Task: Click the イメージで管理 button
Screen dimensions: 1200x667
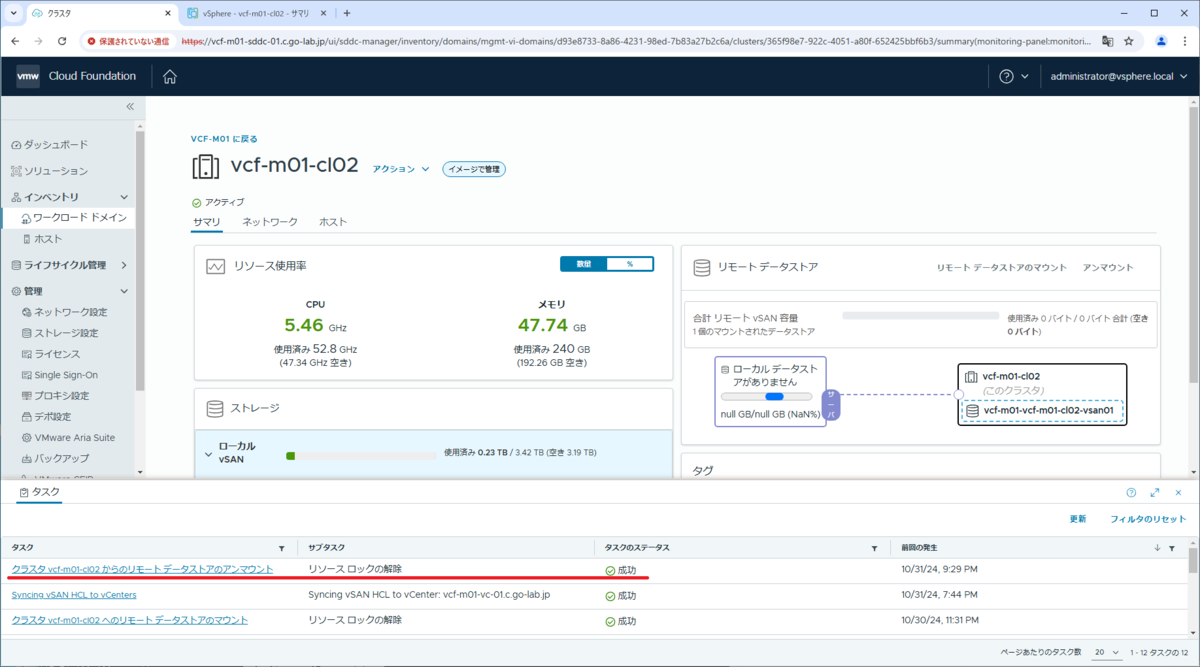Action: (474, 169)
